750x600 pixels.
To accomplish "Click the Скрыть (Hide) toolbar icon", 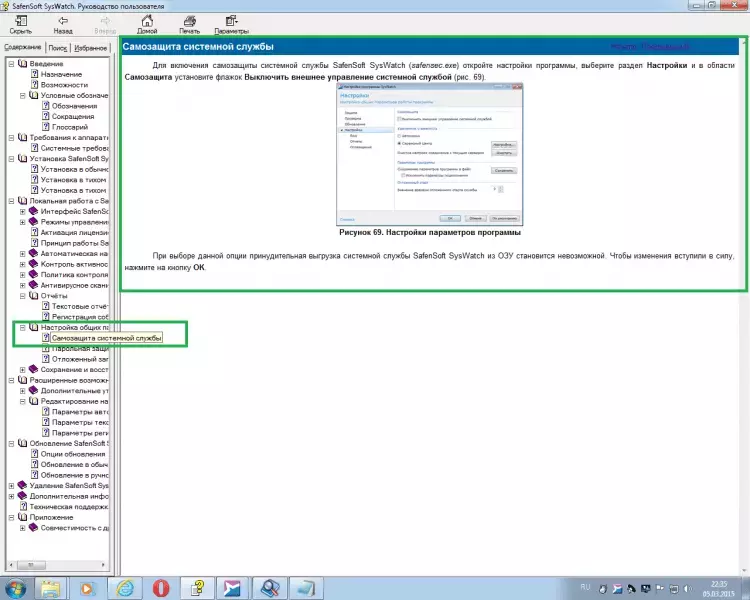I will (x=21, y=24).
